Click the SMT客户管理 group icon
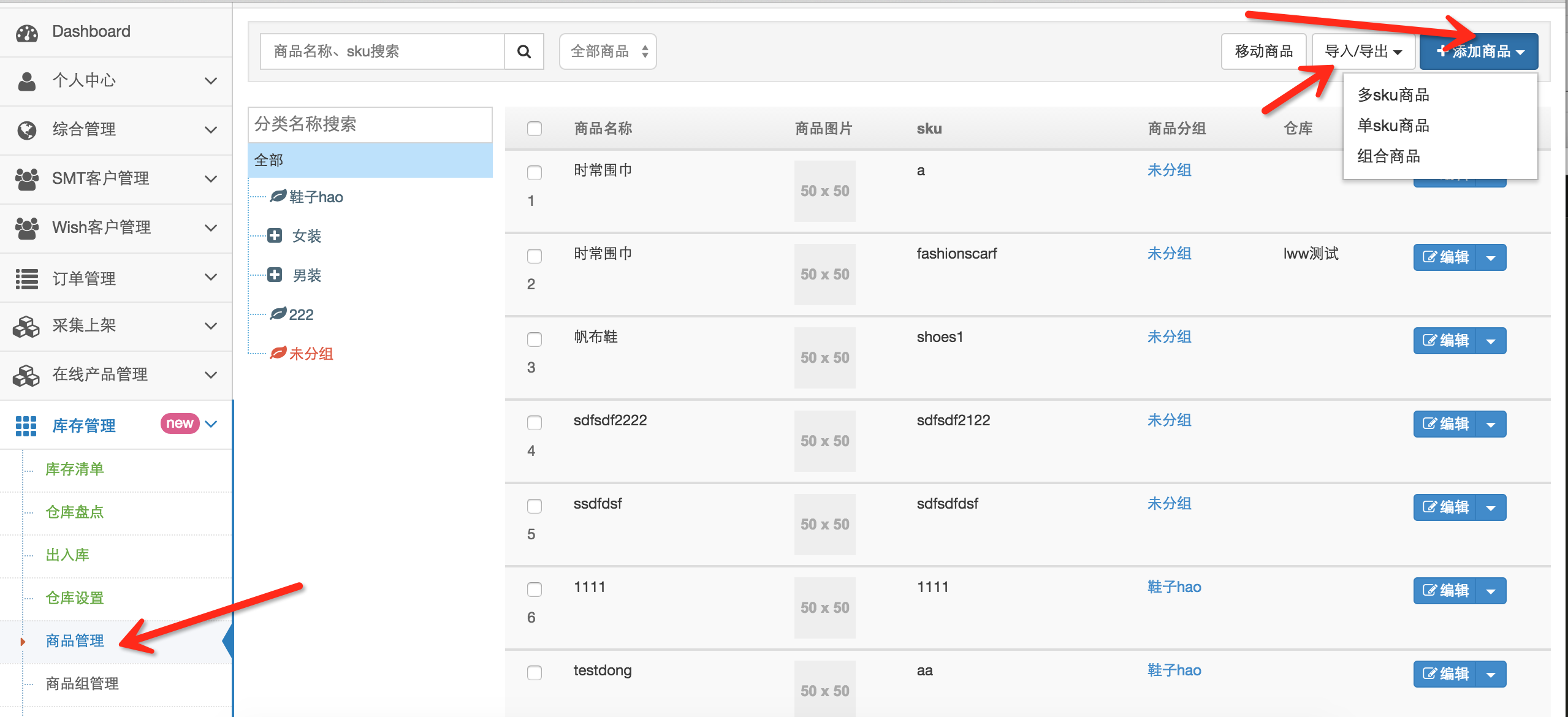 pos(27,179)
